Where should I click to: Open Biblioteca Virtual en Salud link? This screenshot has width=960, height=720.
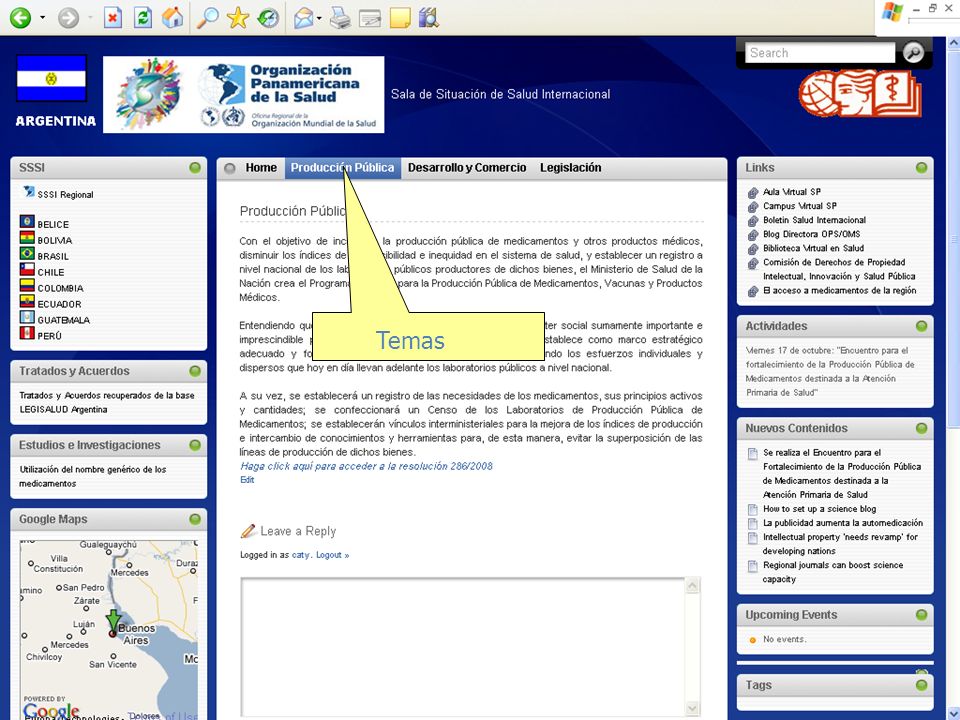(813, 248)
